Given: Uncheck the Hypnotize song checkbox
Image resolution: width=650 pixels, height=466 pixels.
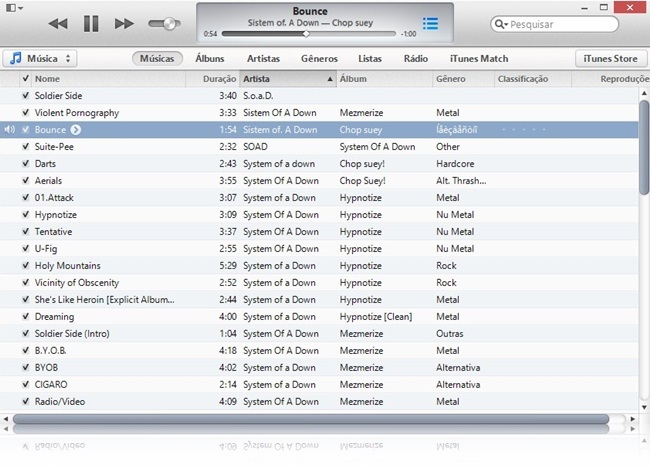Looking at the screenshot, I should 26,214.
